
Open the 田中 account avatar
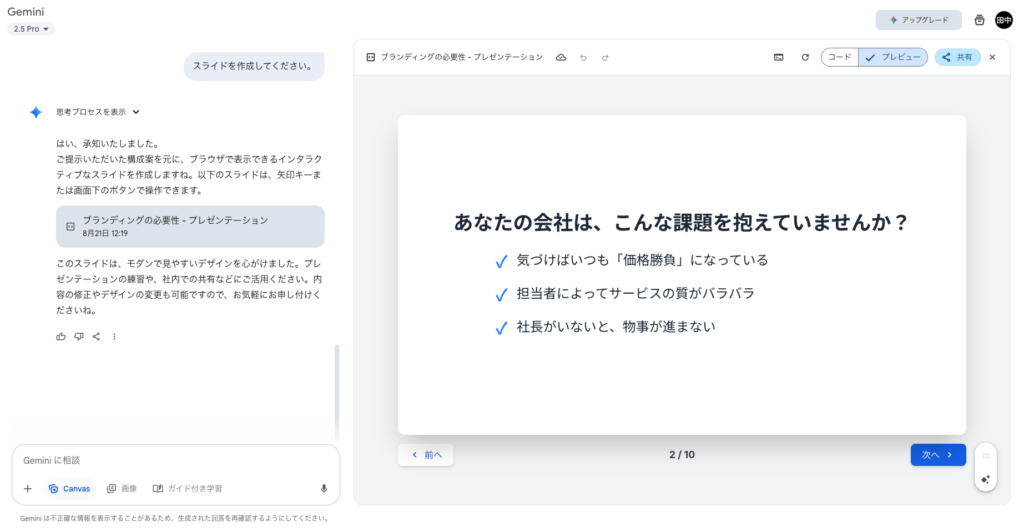pos(1004,20)
